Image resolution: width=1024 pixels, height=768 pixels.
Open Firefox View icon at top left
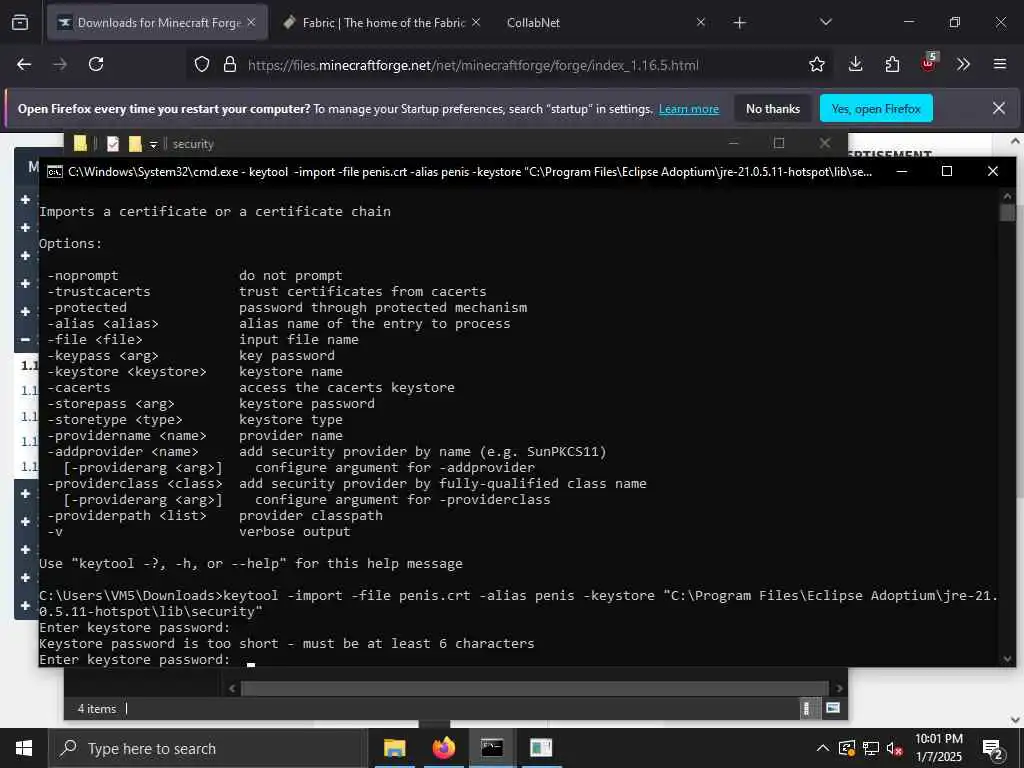click(20, 22)
